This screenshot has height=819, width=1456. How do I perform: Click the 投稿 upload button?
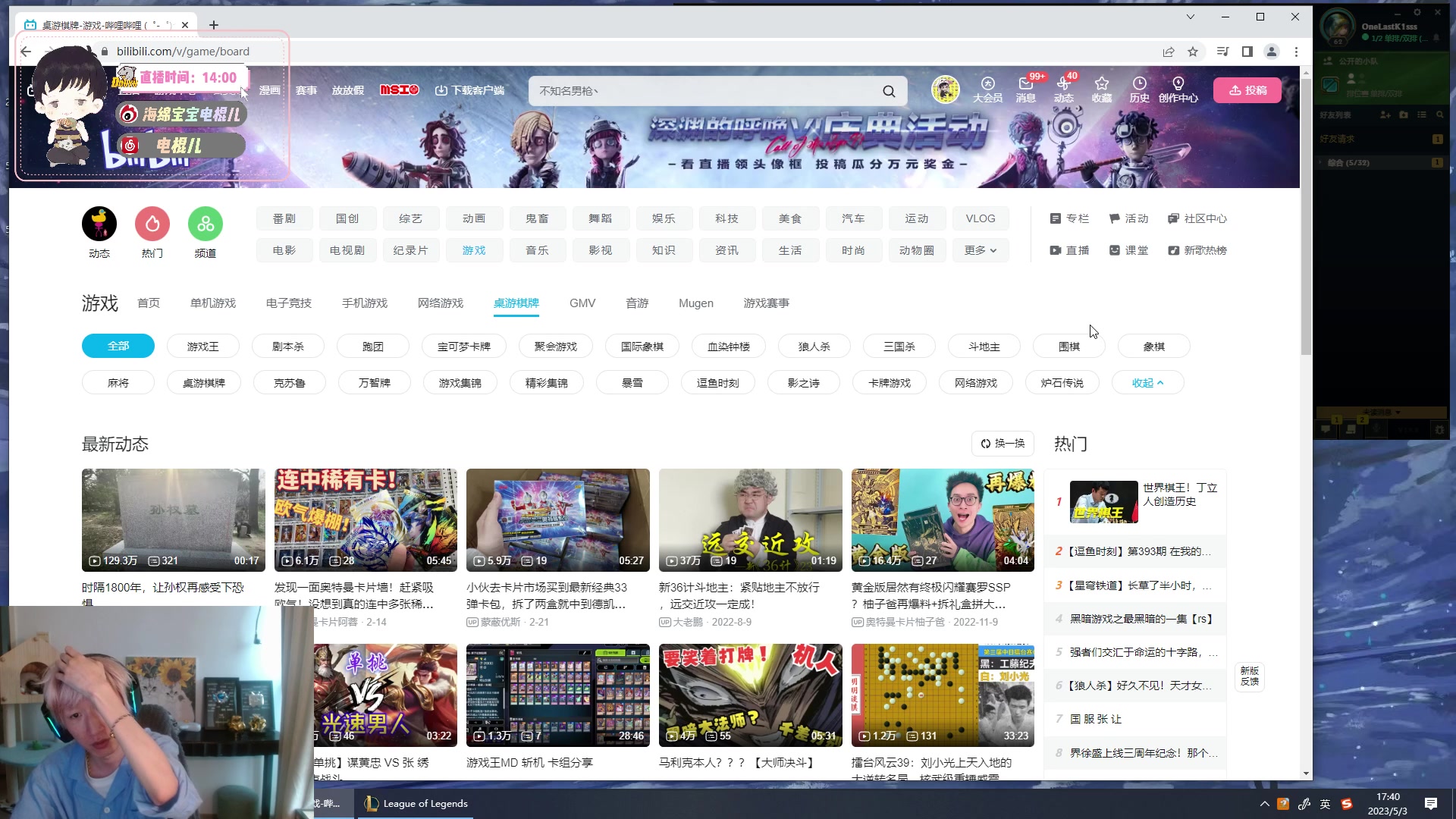(1247, 90)
